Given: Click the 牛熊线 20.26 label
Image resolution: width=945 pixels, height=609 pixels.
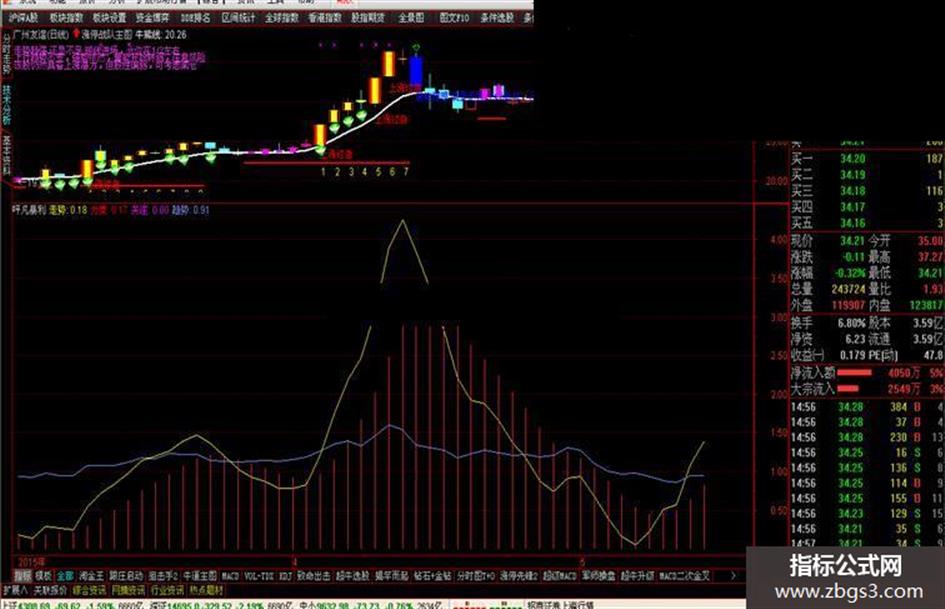Looking at the screenshot, I should click(161, 35).
